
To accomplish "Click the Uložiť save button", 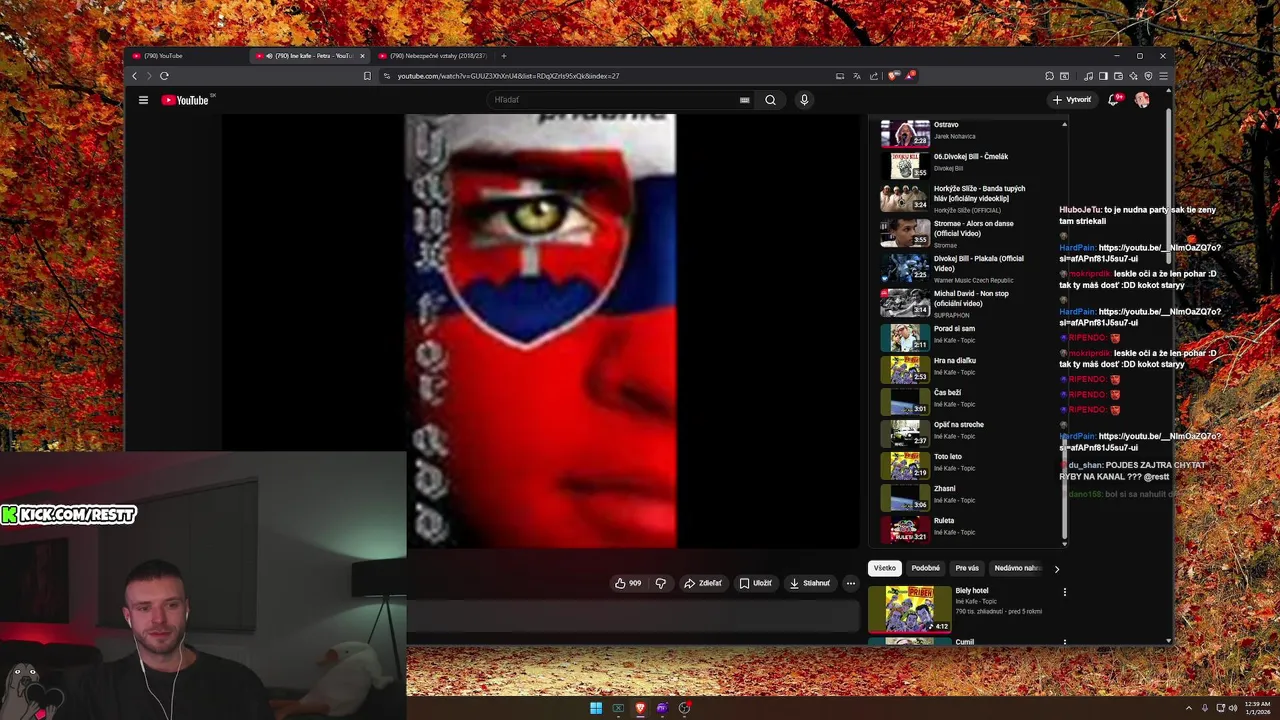I will pyautogui.click(x=755, y=583).
